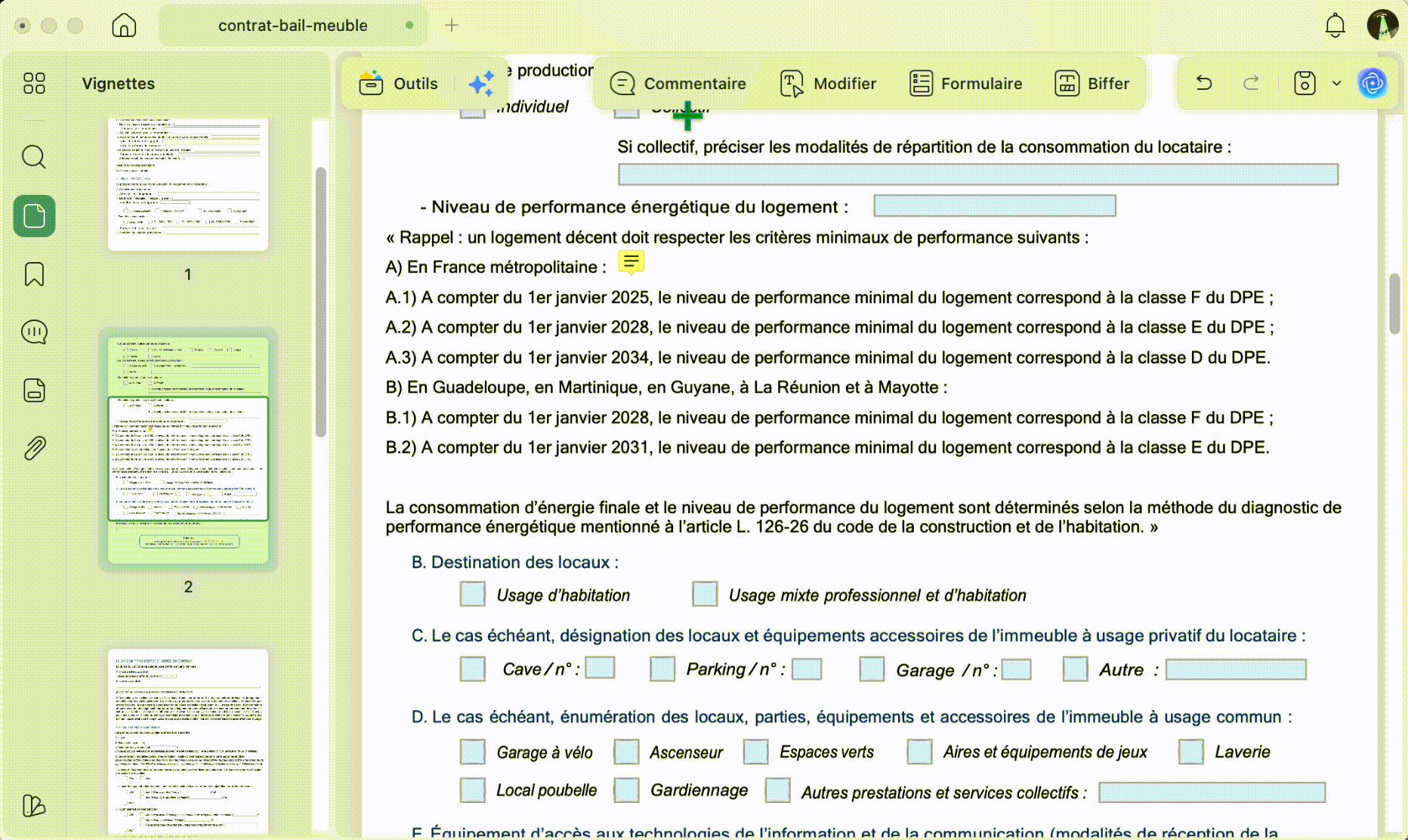1408x840 pixels.
Task: Click the Vignettes panel heading
Action: (118, 83)
